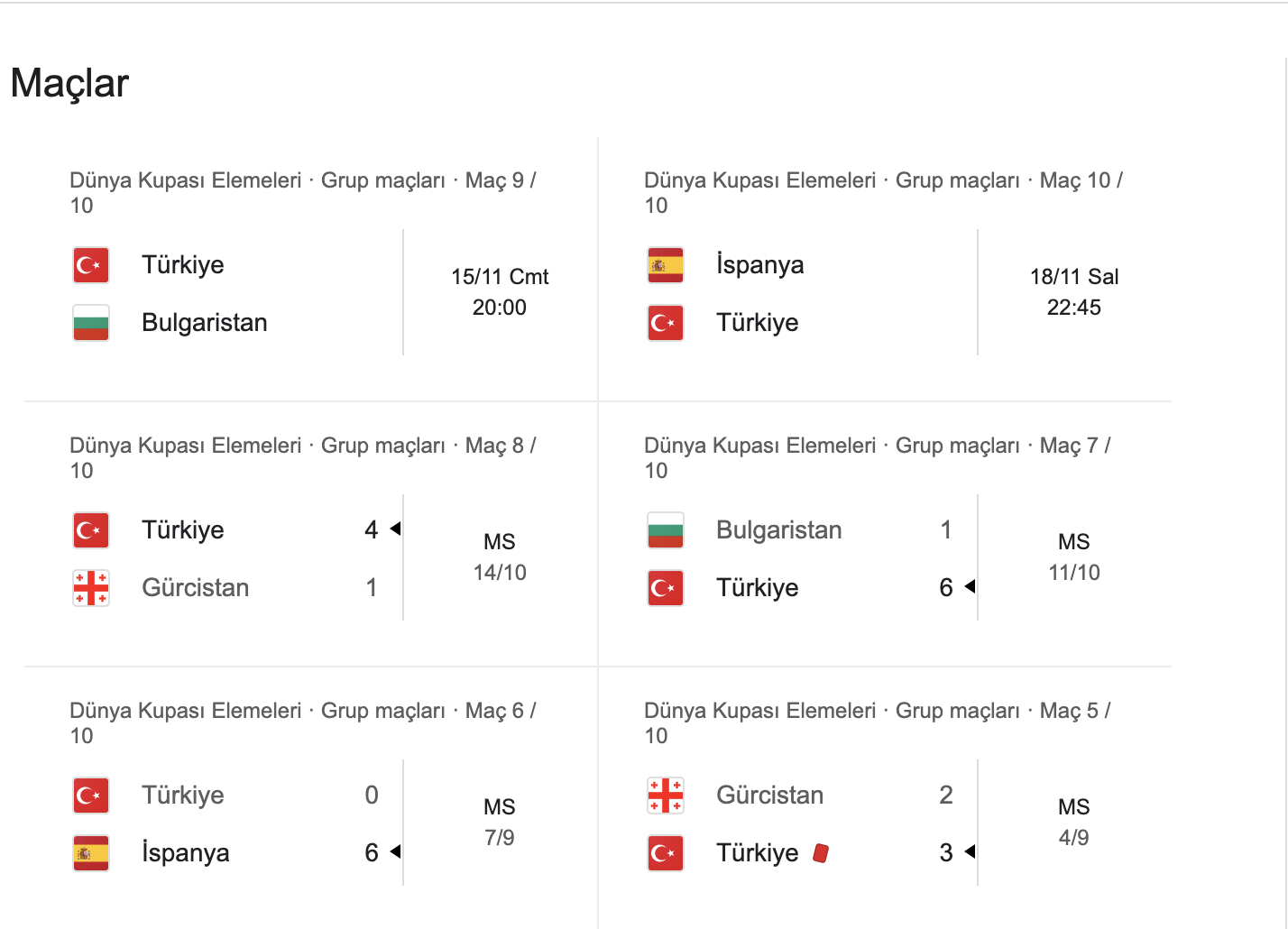
Task: Click İspanya team name in Maç 6 result
Action: 186,853
